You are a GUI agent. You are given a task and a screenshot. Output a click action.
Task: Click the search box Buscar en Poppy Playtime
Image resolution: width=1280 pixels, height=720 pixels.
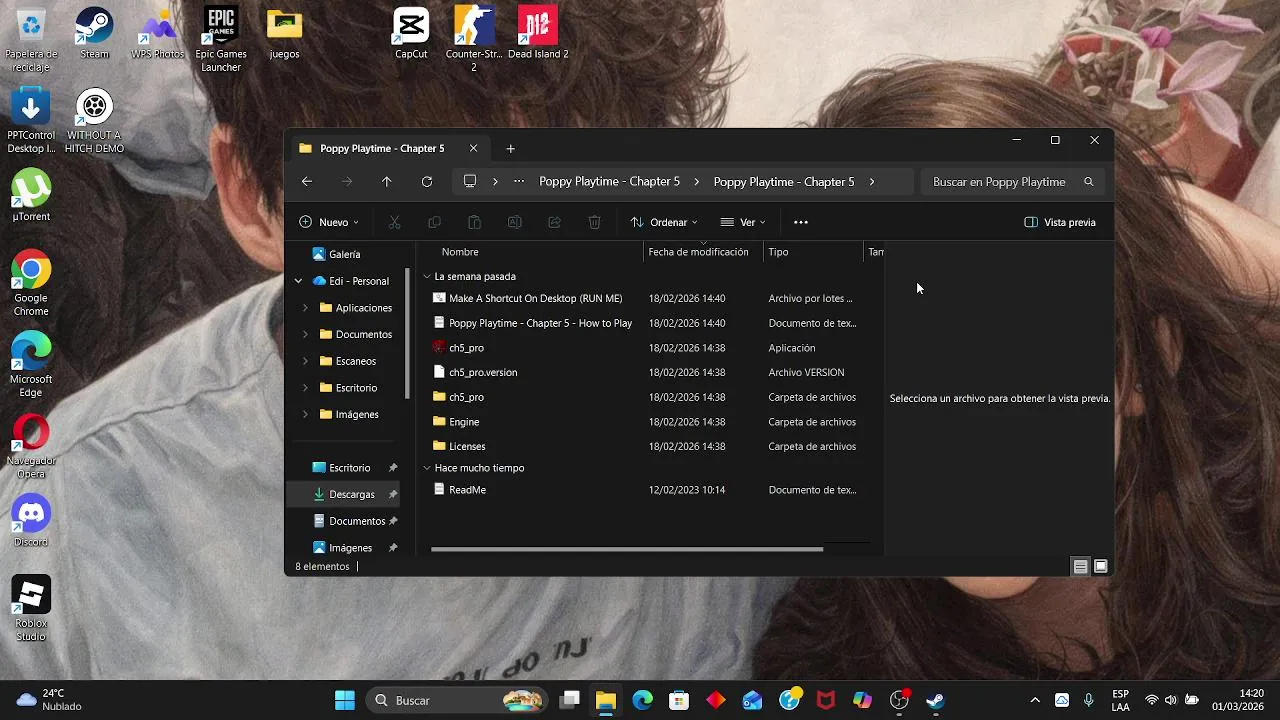(1011, 182)
